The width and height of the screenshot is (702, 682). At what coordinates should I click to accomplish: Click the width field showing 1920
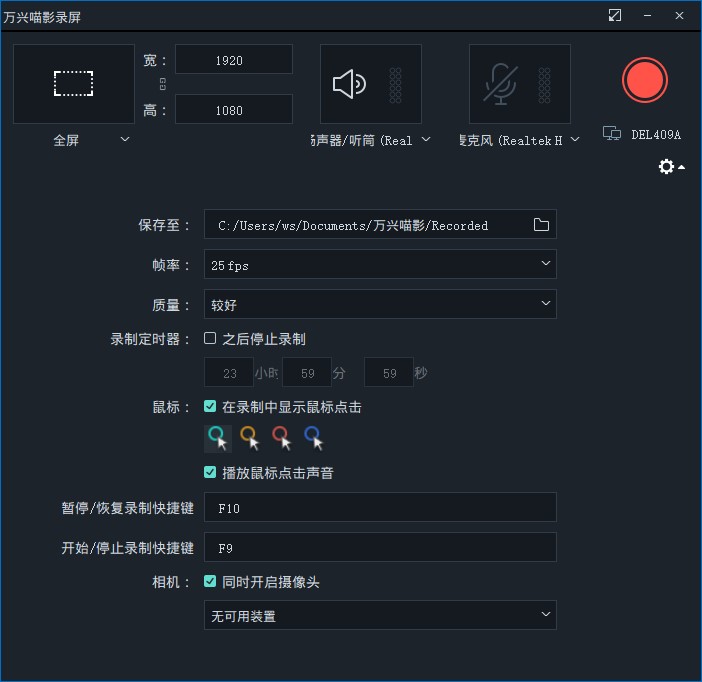234,60
